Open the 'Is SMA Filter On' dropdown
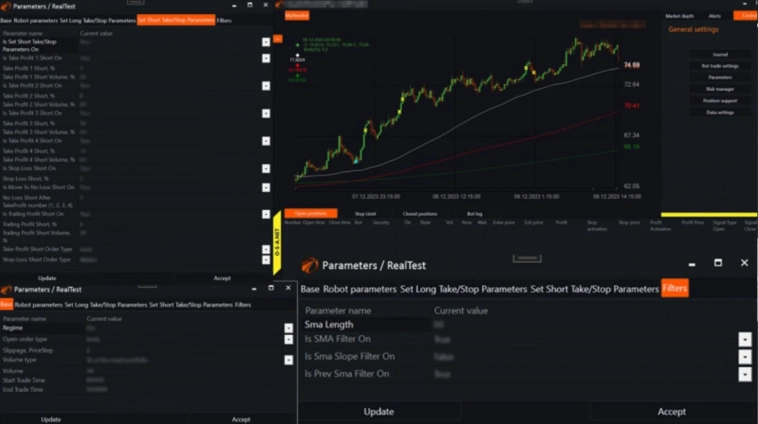Viewport: 758px width, 424px height. pos(744,339)
